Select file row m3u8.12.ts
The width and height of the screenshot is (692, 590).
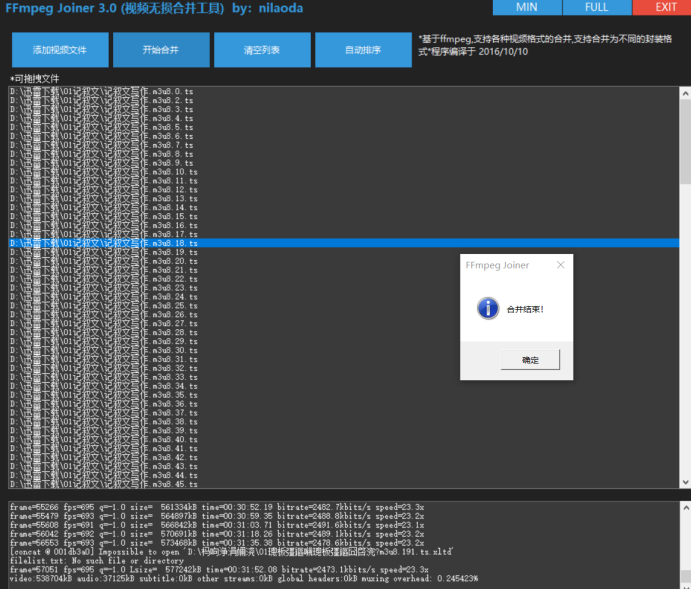[344, 189]
